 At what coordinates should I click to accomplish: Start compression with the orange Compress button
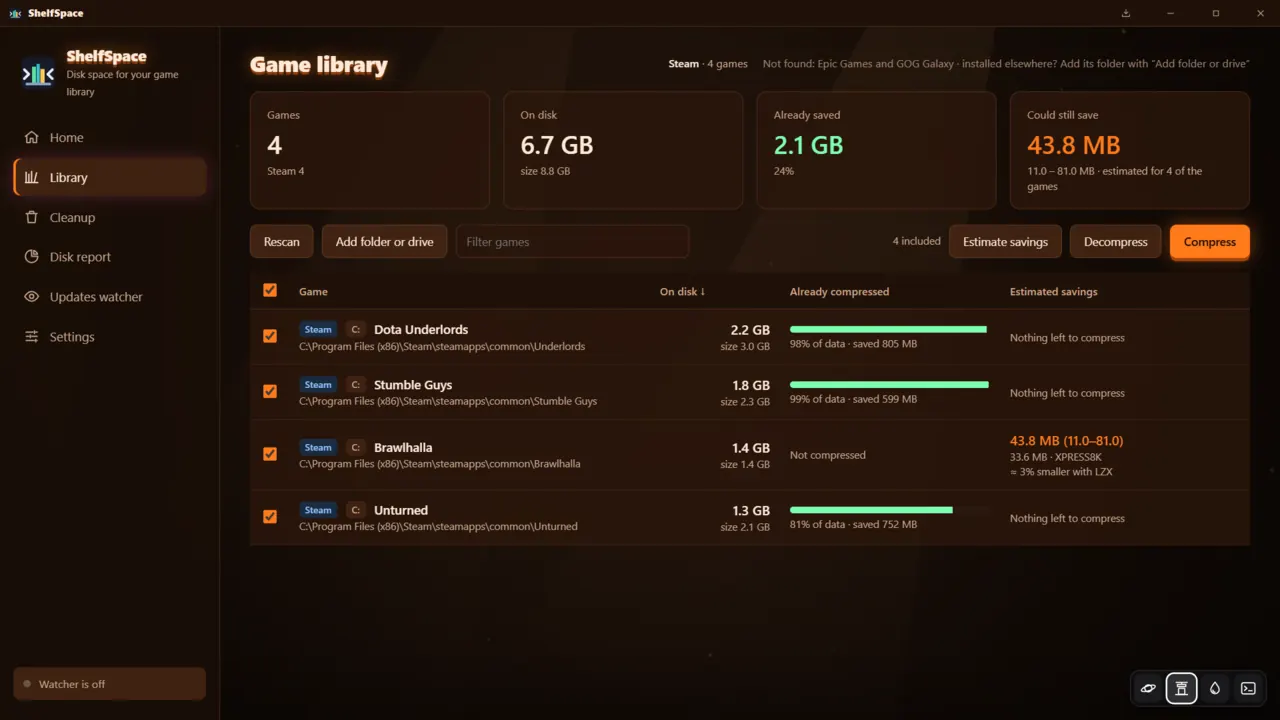1209,241
